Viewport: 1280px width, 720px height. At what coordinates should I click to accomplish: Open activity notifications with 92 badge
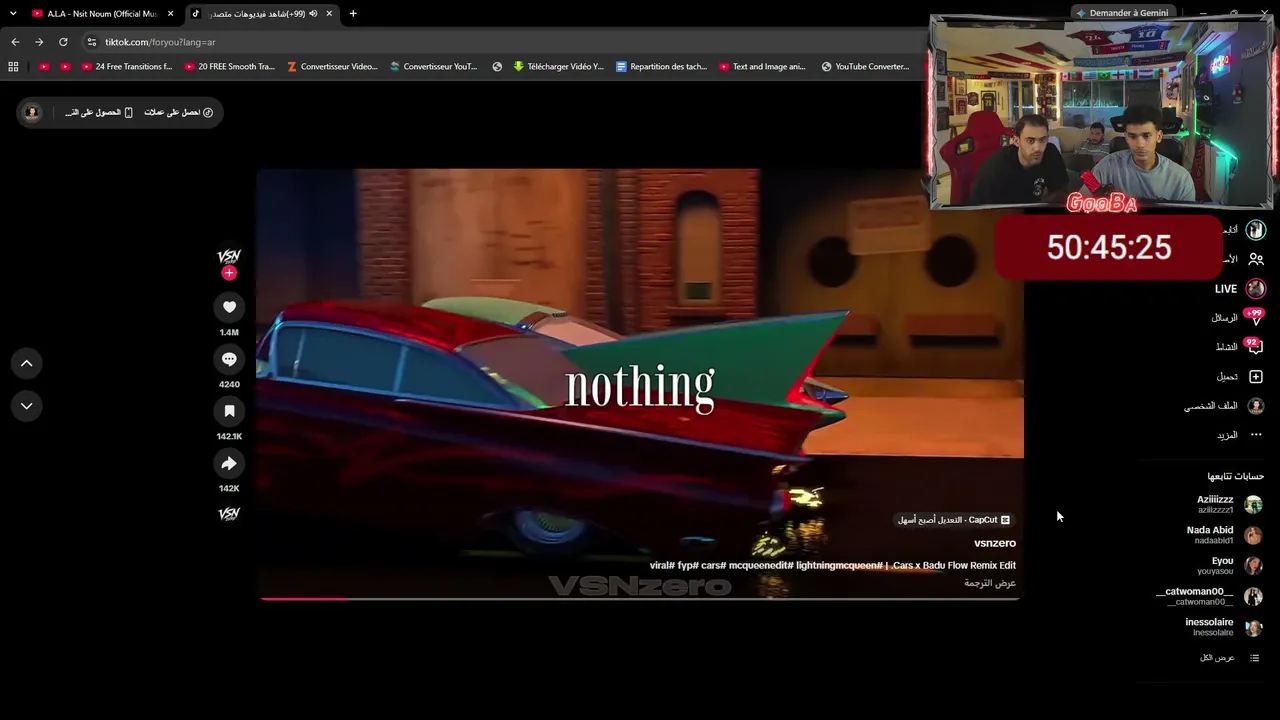point(1239,347)
